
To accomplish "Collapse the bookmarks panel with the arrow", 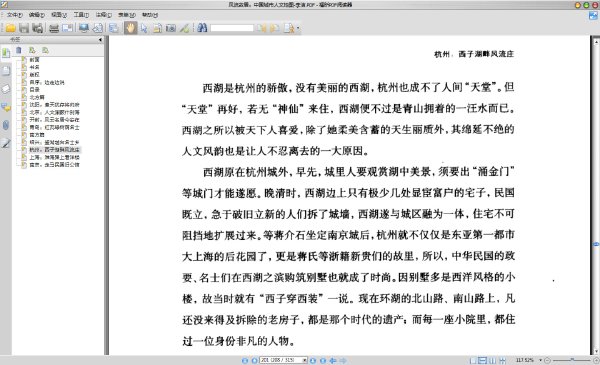I will tap(100, 39).
